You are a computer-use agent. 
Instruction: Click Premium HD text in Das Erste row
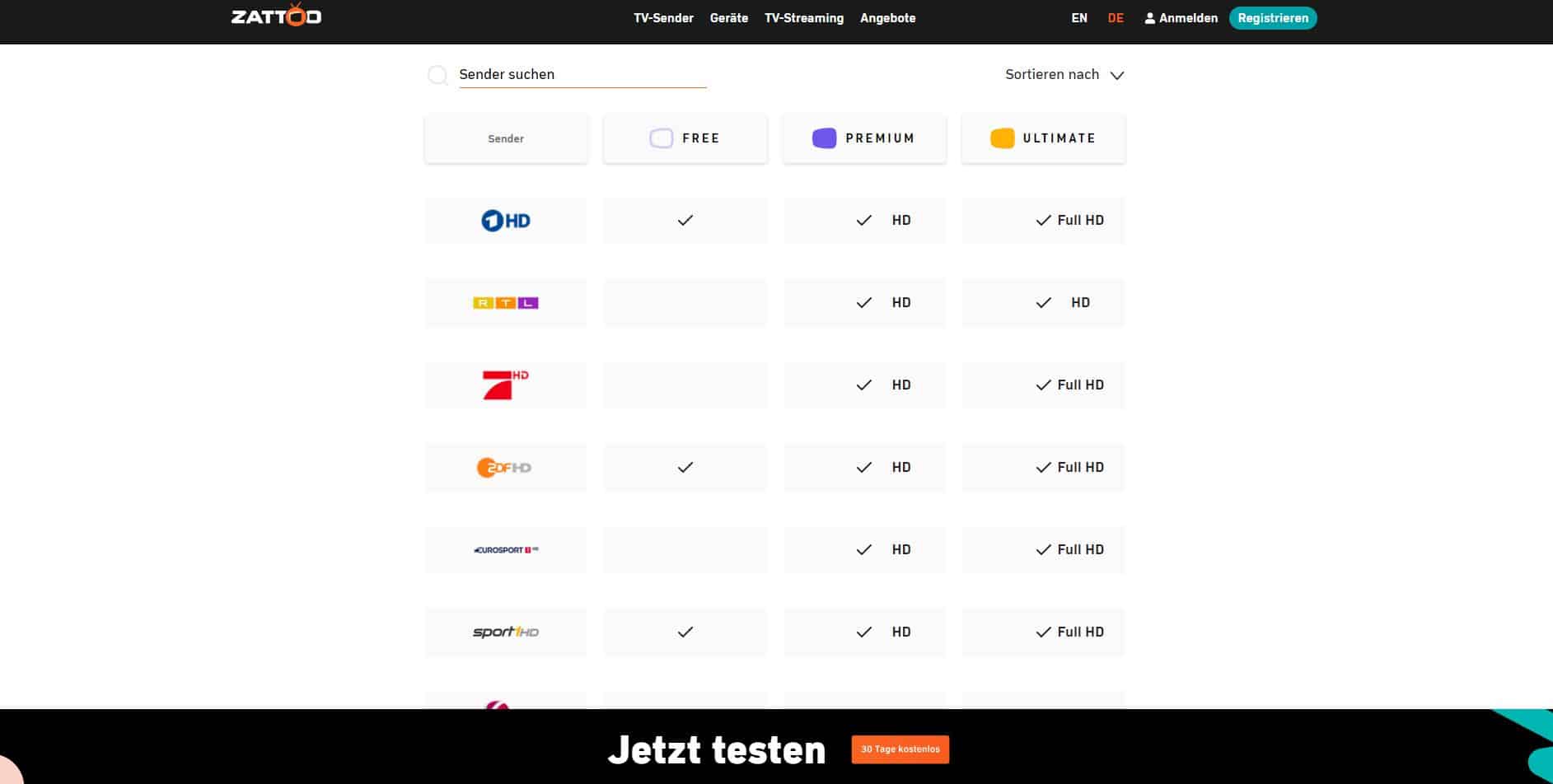(901, 221)
